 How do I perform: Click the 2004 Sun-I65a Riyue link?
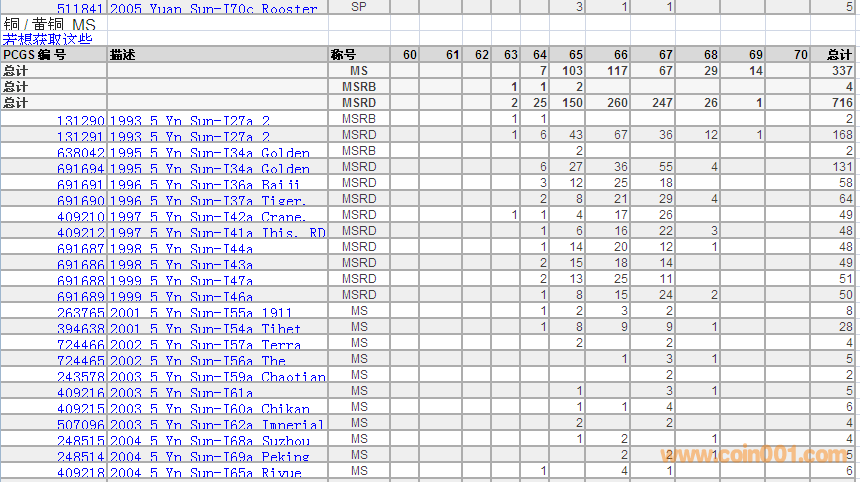click(205, 472)
